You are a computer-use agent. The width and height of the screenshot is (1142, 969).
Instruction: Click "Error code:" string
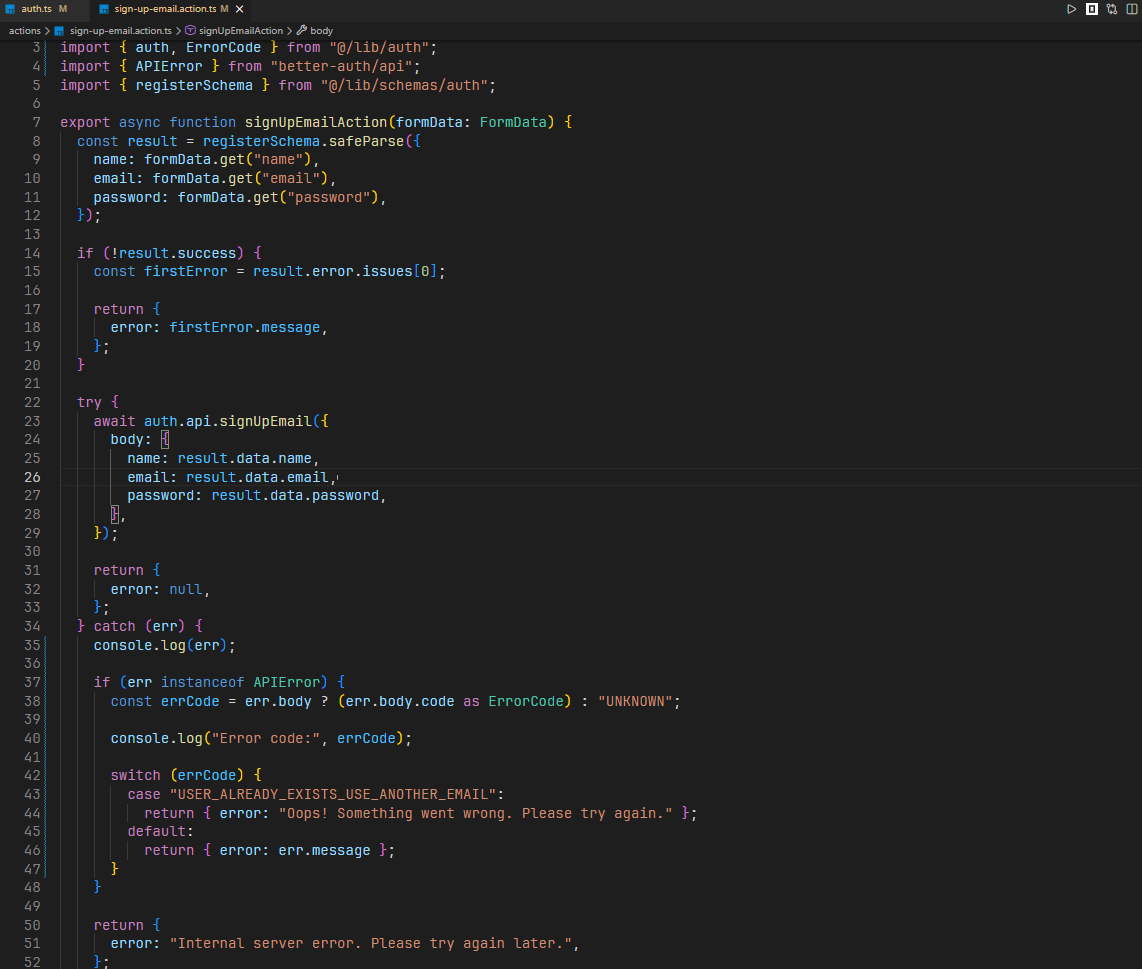pyautogui.click(x=266, y=739)
